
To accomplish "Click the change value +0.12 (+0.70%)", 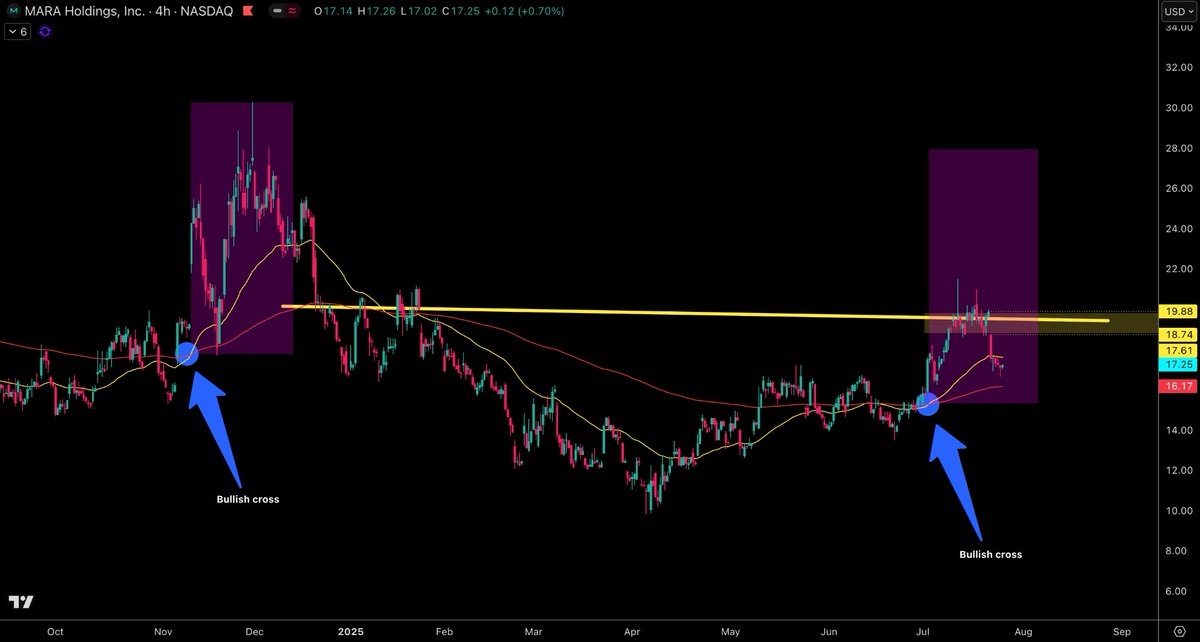I will click(525, 11).
